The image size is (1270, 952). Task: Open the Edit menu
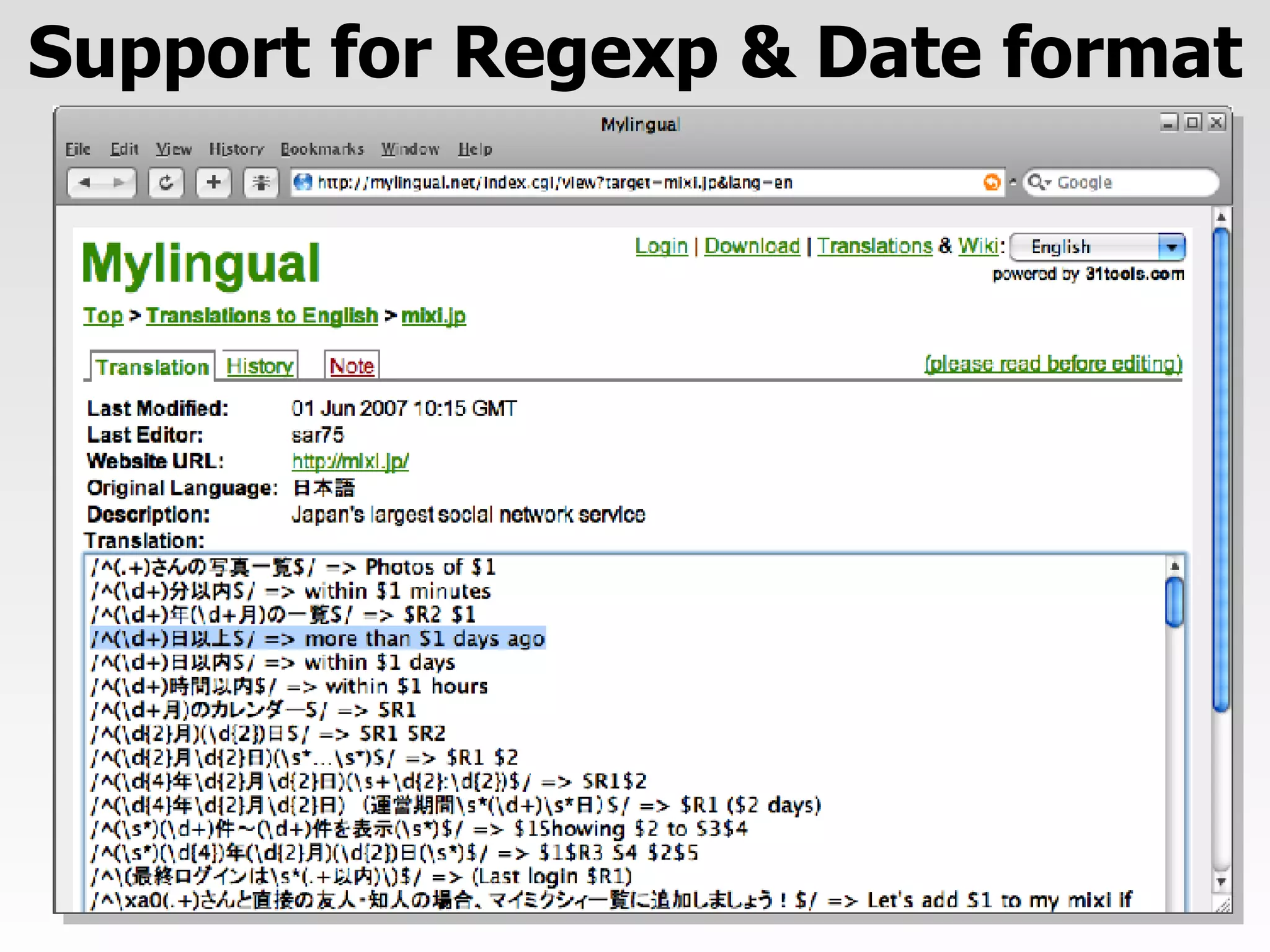pyautogui.click(x=124, y=149)
